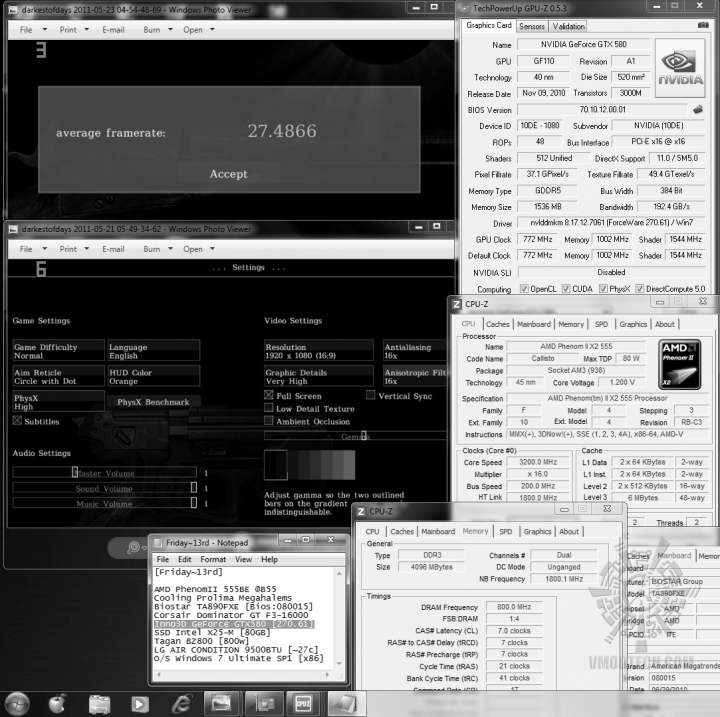The height and width of the screenshot is (717, 720).
Task: Open the Windows Explorer folder on the taskbar
Action: (x=99, y=704)
